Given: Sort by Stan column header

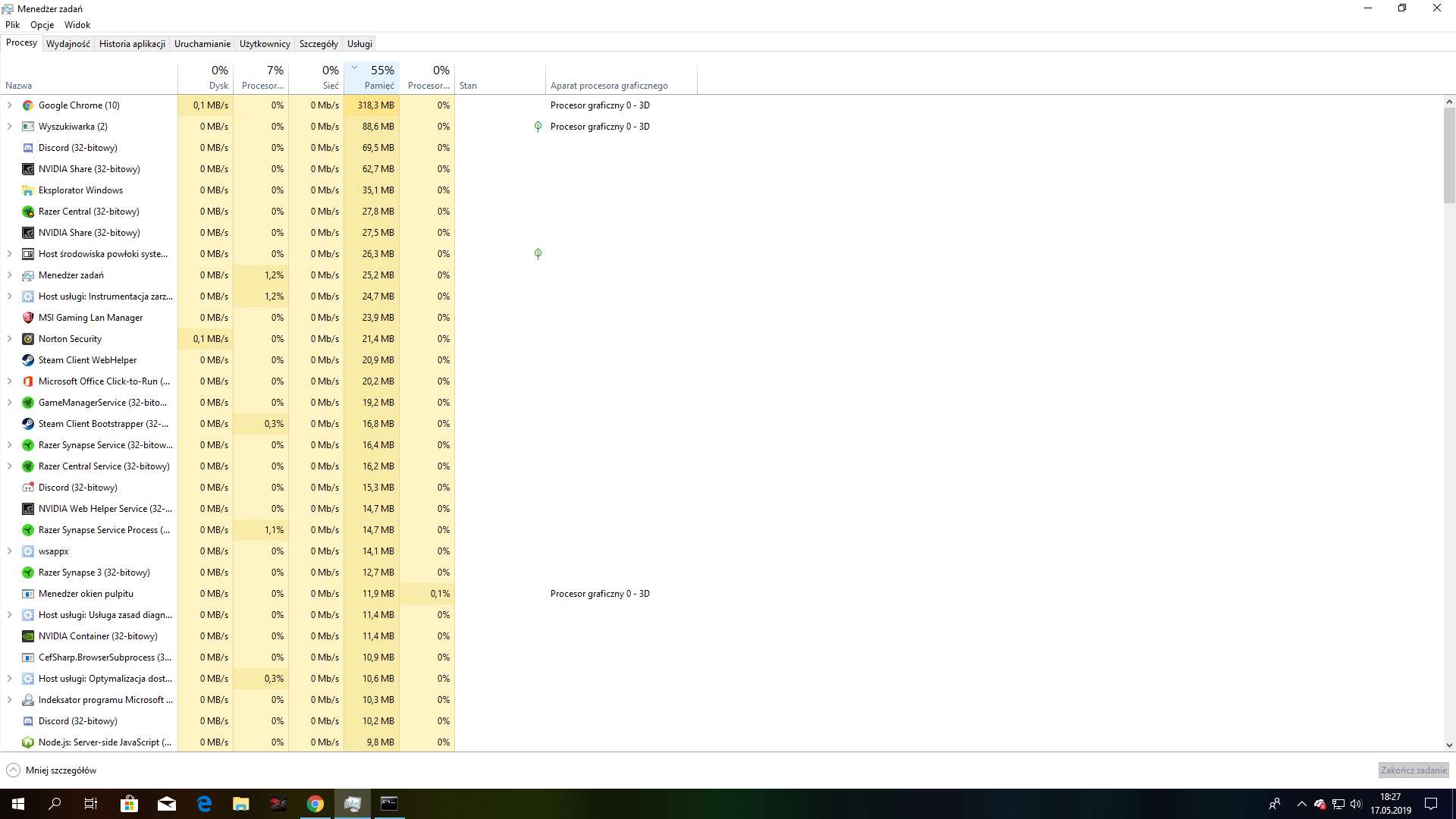Looking at the screenshot, I should [x=500, y=77].
